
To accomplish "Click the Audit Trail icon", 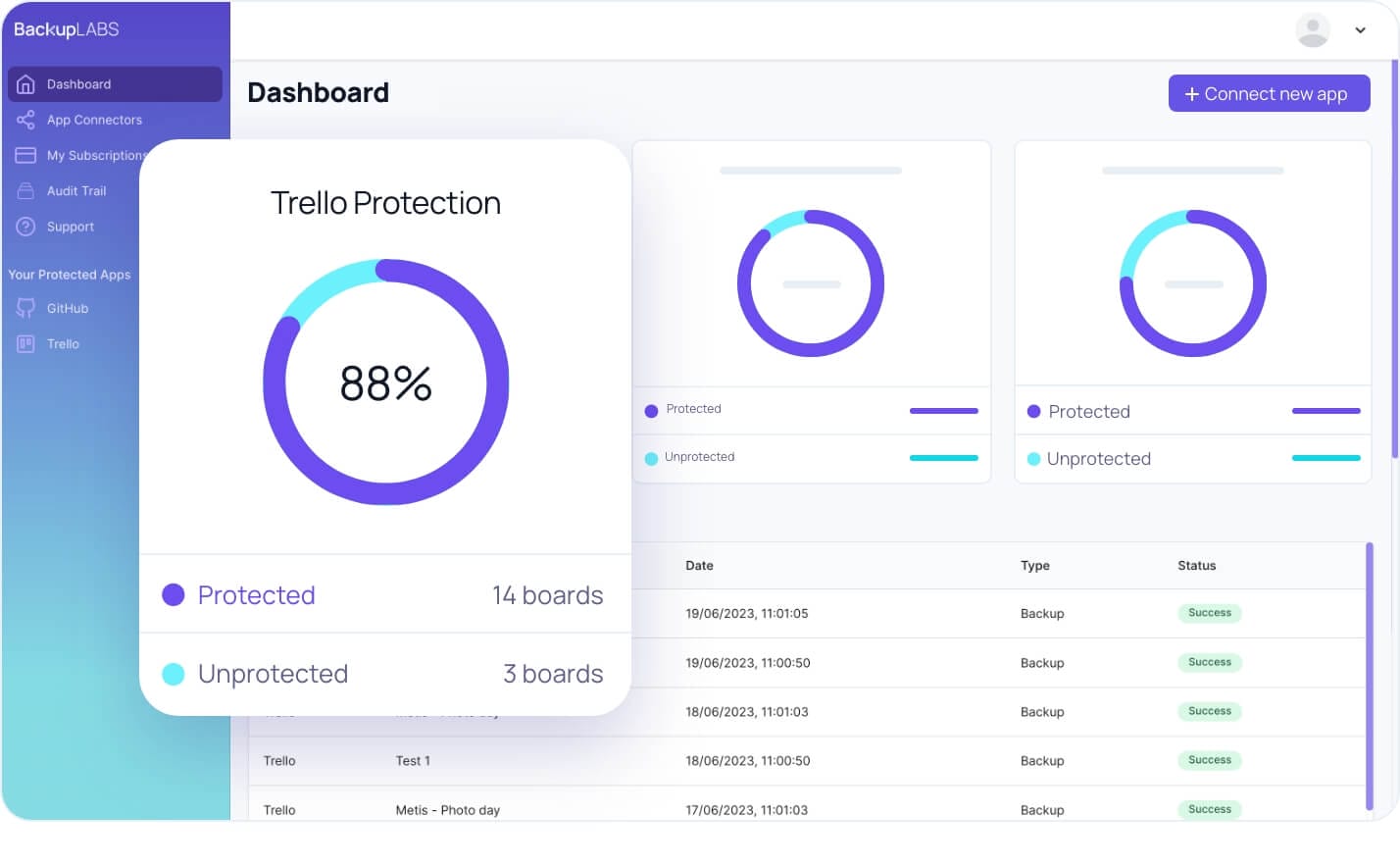I will 25,190.
